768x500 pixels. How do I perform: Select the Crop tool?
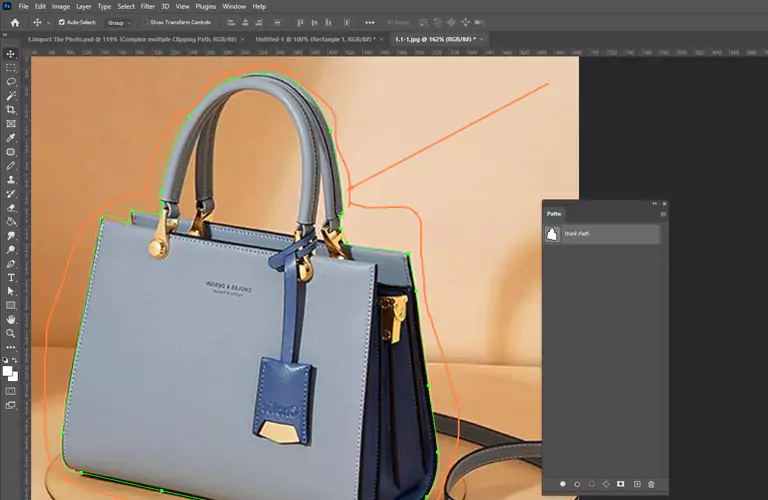pyautogui.click(x=11, y=110)
